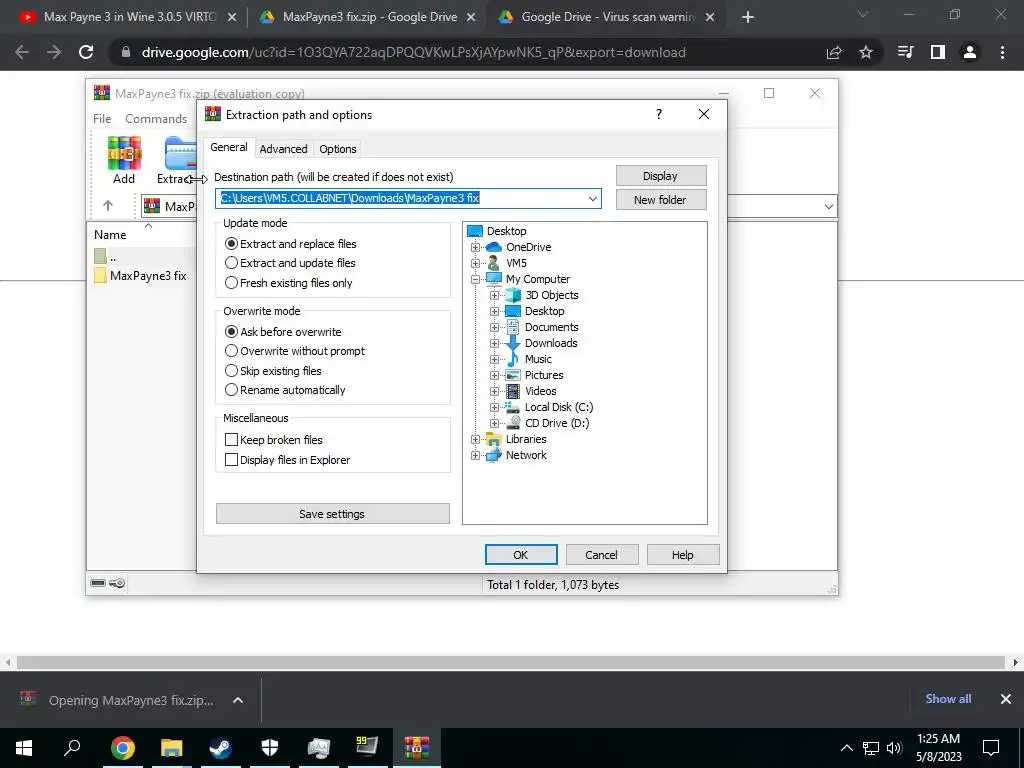Open File Explorer from the taskbar

click(172, 747)
